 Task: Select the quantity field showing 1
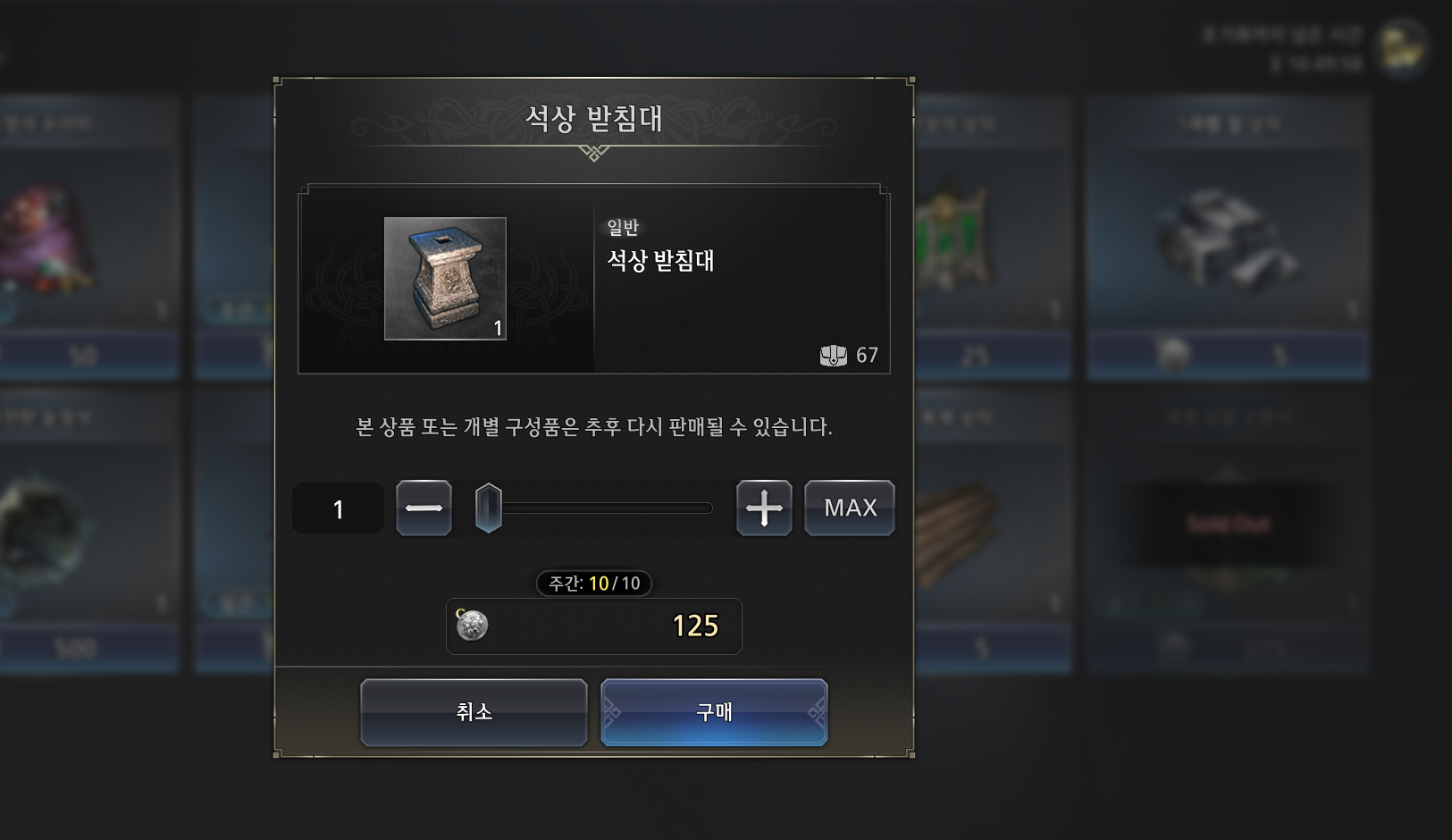(338, 508)
